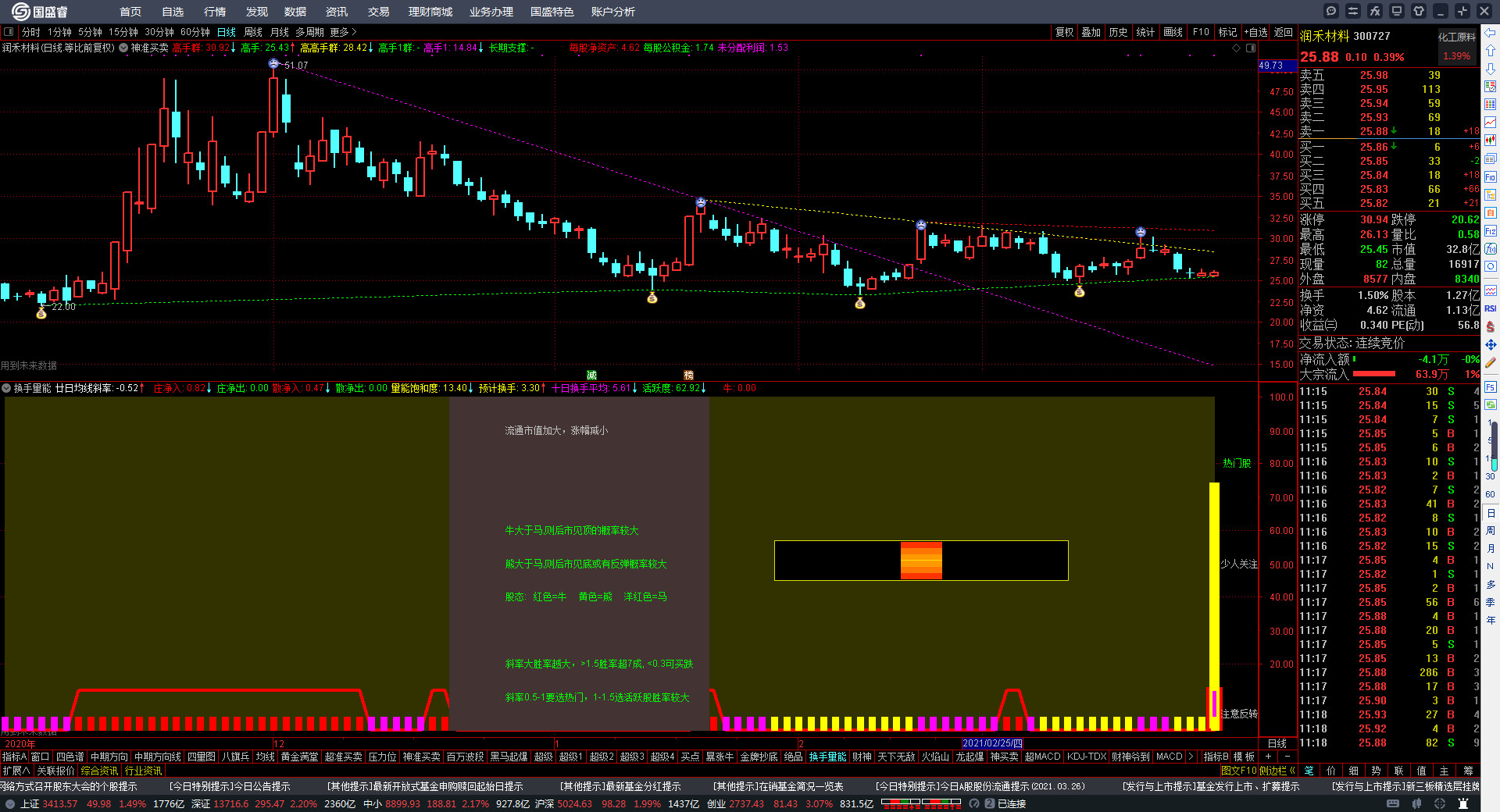
Task: Open the message chat icon in title bar
Action: pyautogui.click(x=1331, y=11)
